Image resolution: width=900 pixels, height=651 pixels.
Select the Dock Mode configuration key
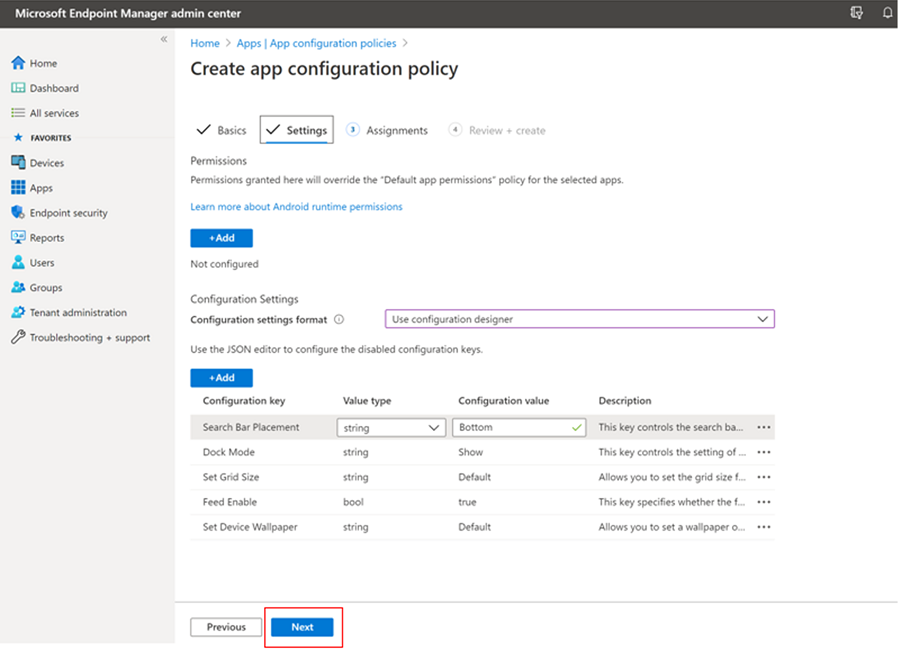click(x=228, y=452)
